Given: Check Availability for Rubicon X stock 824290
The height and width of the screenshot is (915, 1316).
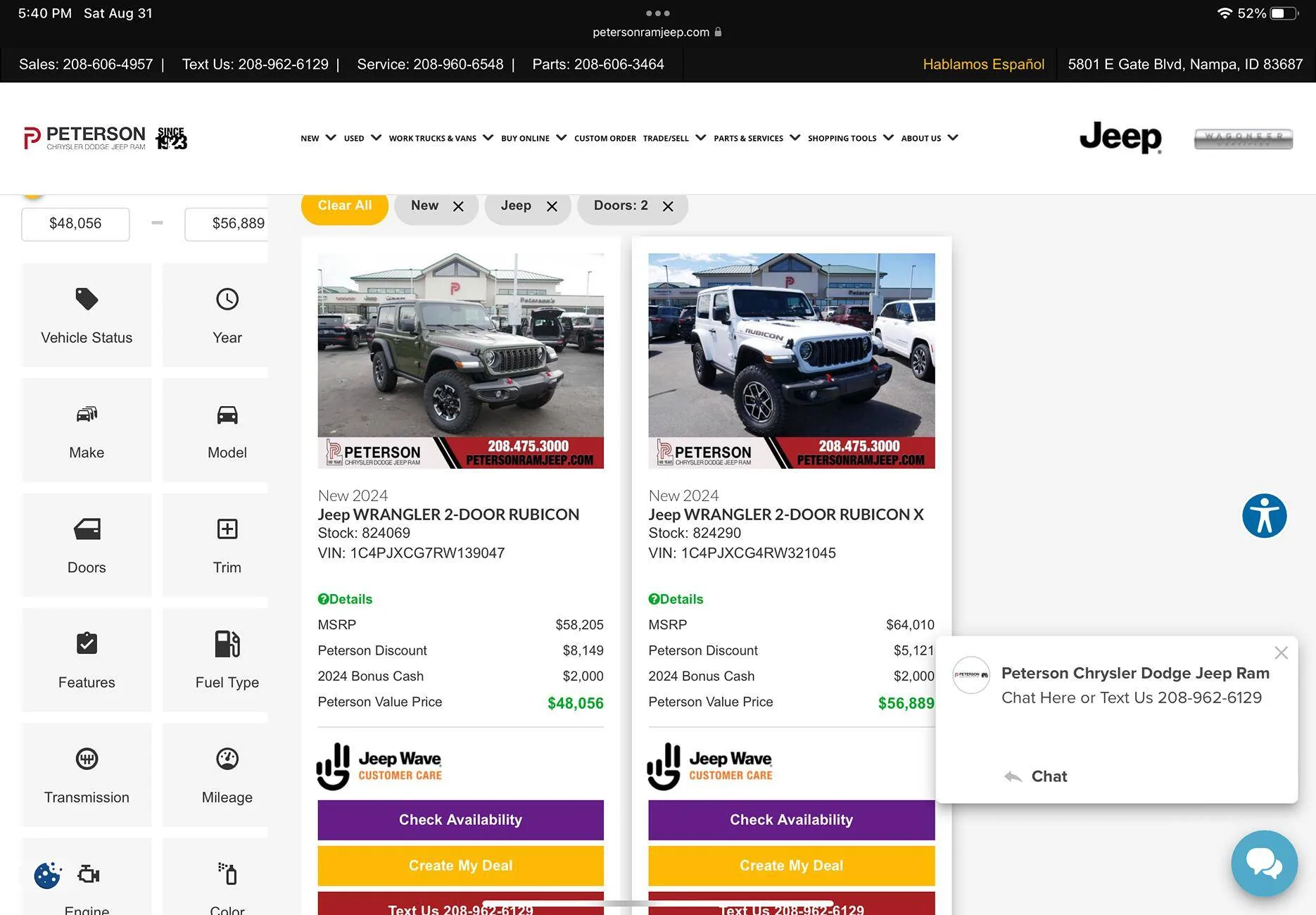Looking at the screenshot, I should tap(791, 820).
